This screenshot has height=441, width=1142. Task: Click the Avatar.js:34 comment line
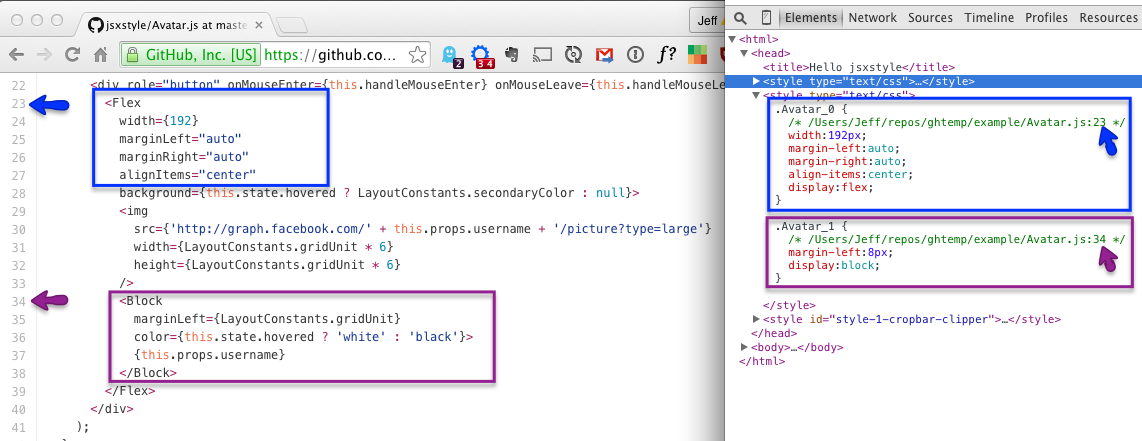click(956, 239)
